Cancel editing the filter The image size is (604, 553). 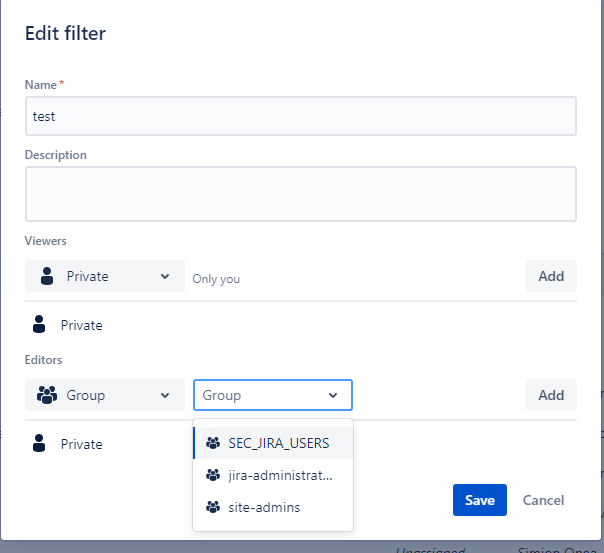(x=543, y=500)
